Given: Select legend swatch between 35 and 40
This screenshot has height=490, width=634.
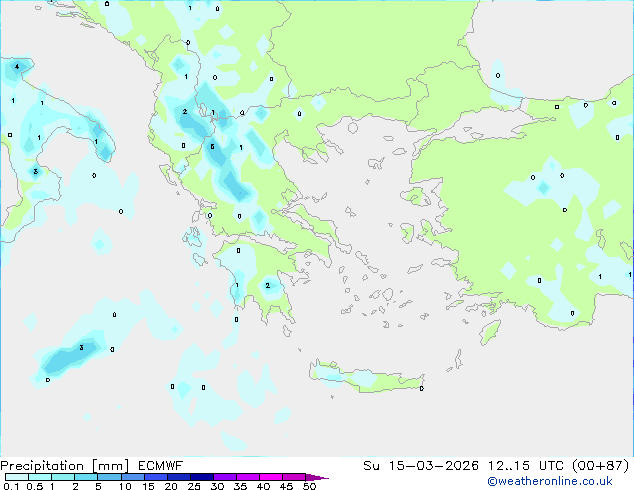Looking at the screenshot, I should tap(247, 477).
